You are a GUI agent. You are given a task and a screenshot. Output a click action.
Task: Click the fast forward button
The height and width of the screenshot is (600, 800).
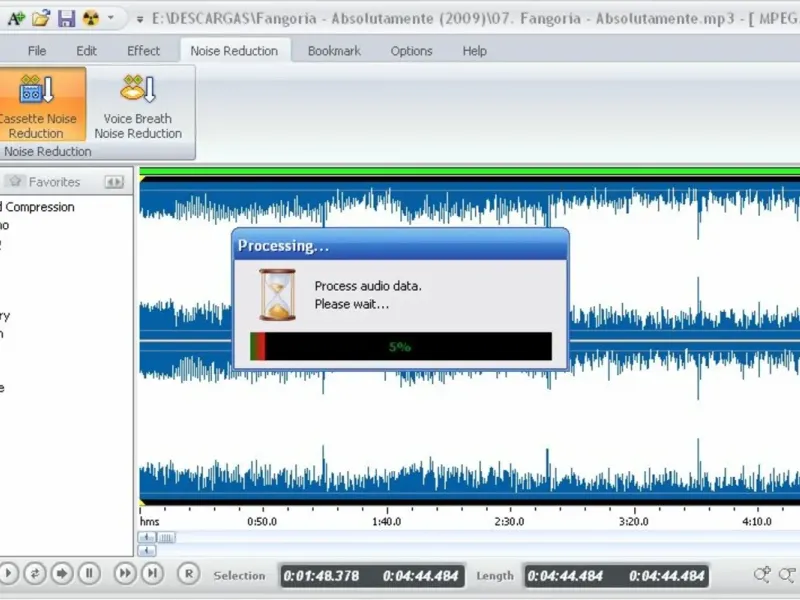pyautogui.click(x=124, y=574)
